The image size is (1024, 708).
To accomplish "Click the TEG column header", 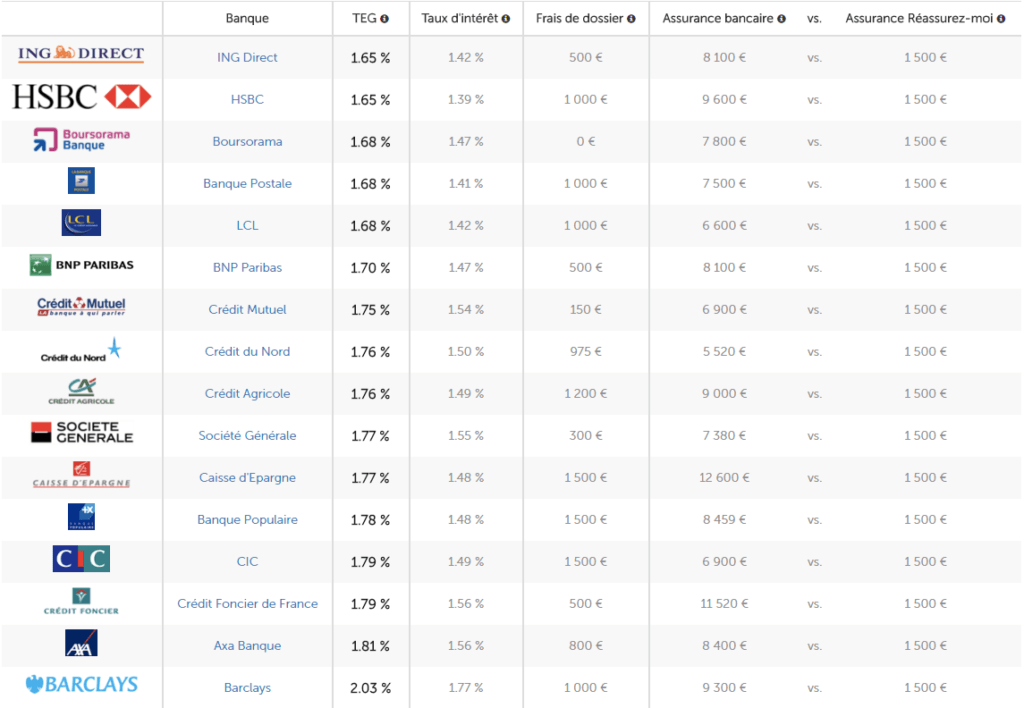I will click(364, 19).
